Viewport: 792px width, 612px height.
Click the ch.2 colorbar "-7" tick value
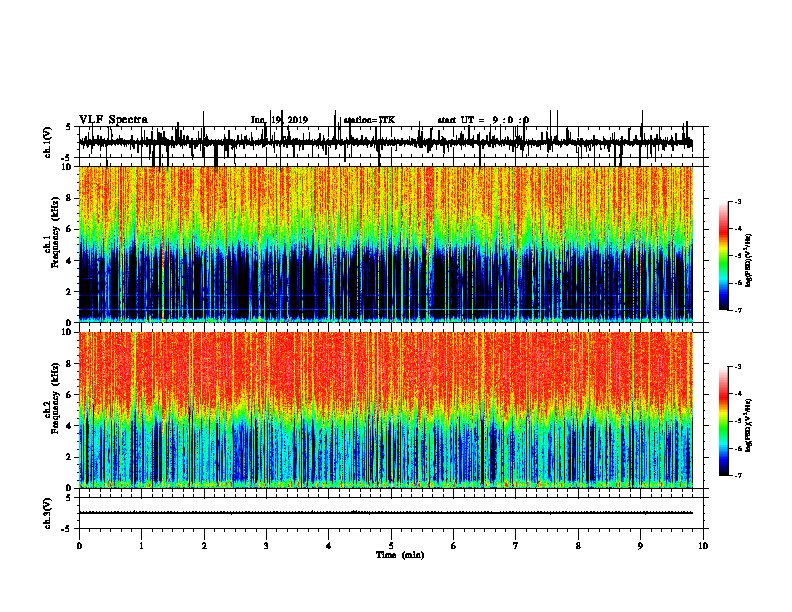click(x=738, y=475)
